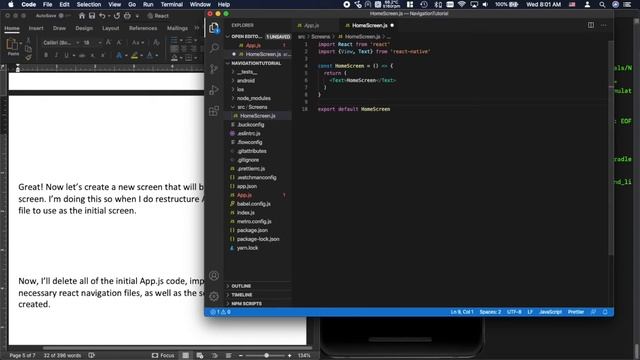Open Design tab in Word ribbon
640x360 pixels.
pos(84,28)
